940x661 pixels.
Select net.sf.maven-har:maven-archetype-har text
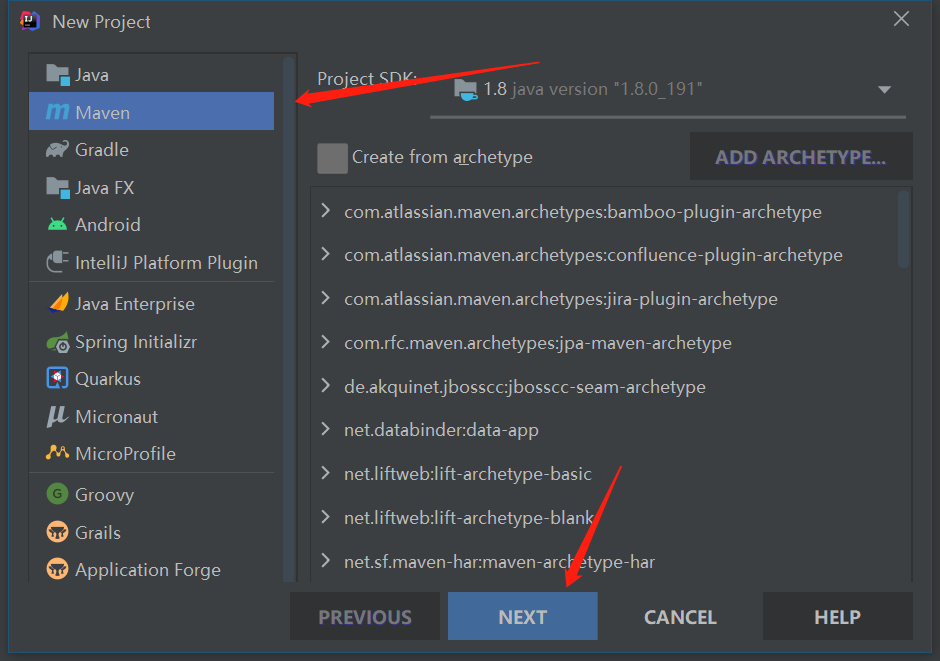[x=499, y=562]
